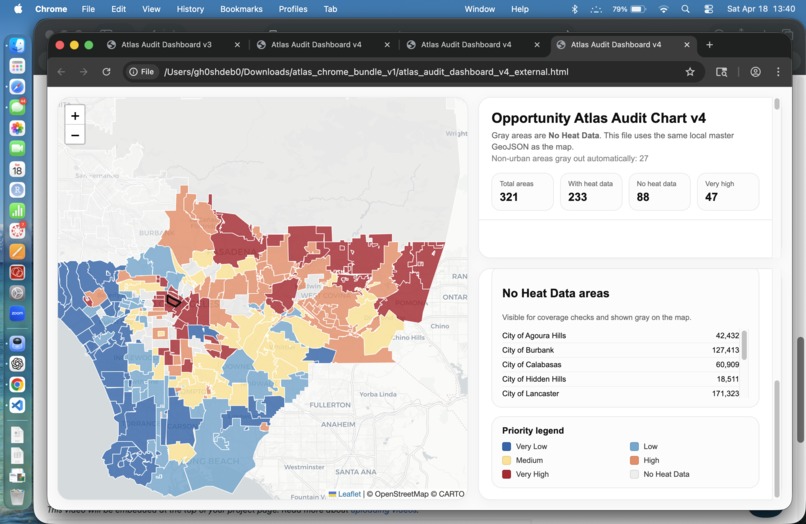View site info via the File chip

[141, 72]
